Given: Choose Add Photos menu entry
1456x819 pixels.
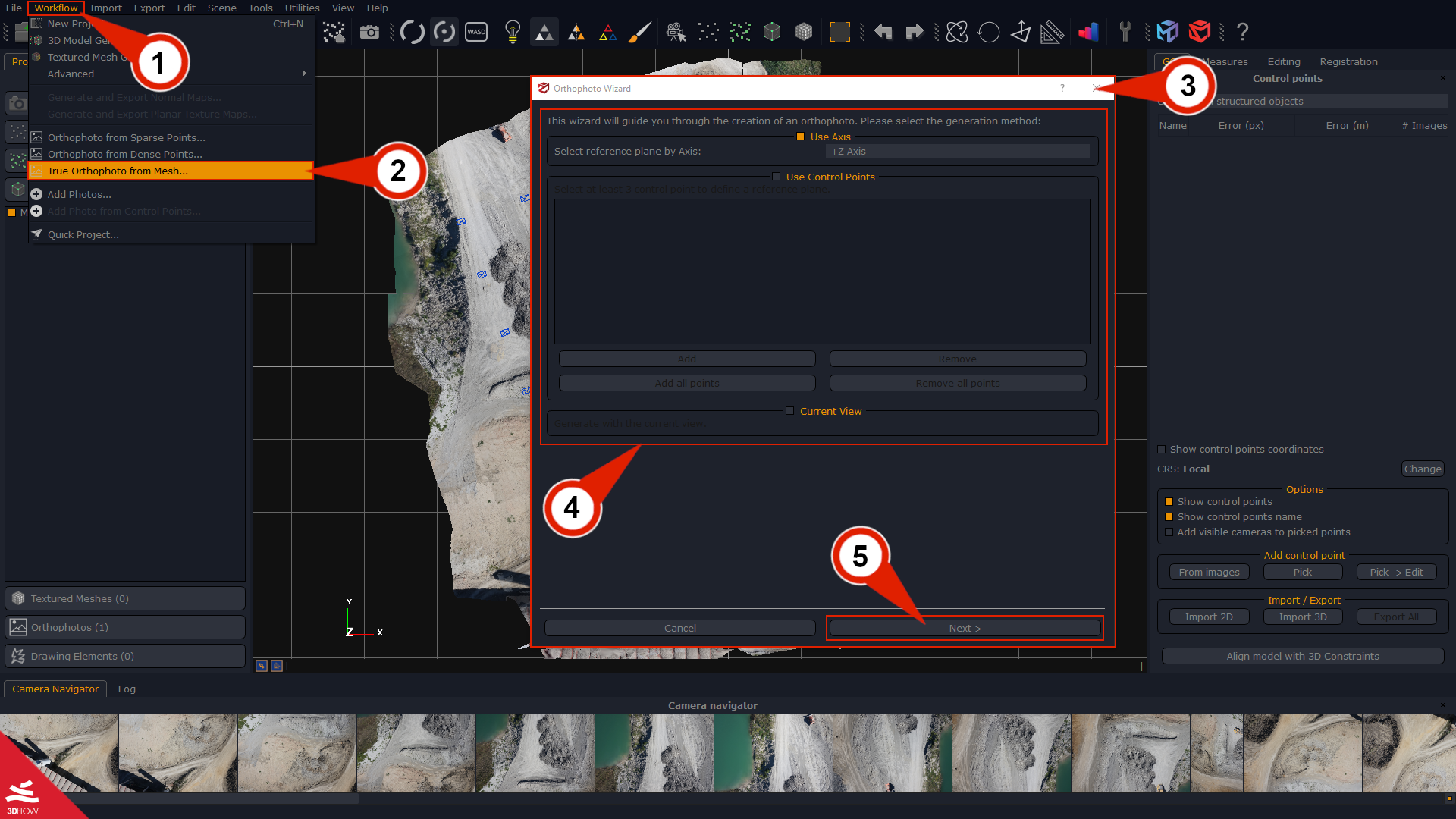Looking at the screenshot, I should click(x=171, y=194).
